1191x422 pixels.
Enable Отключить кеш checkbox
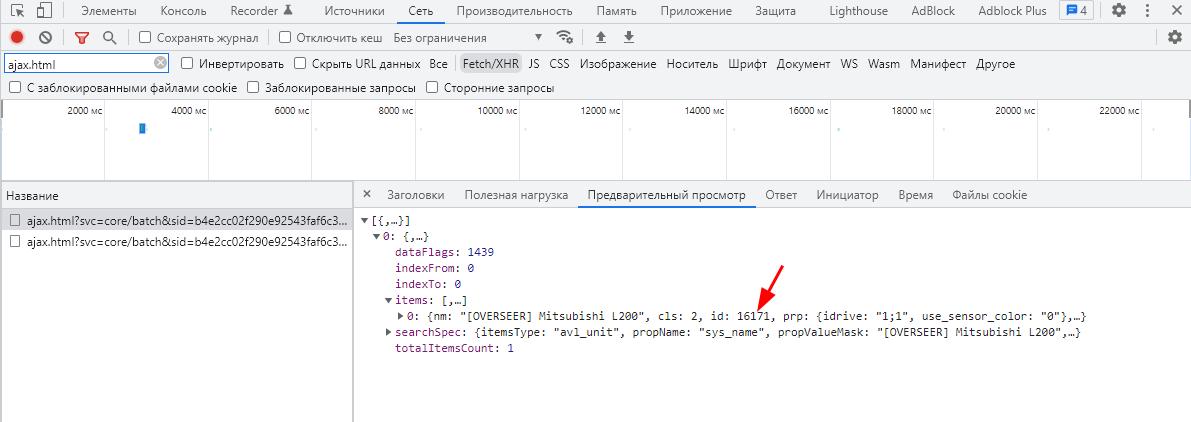pos(285,37)
